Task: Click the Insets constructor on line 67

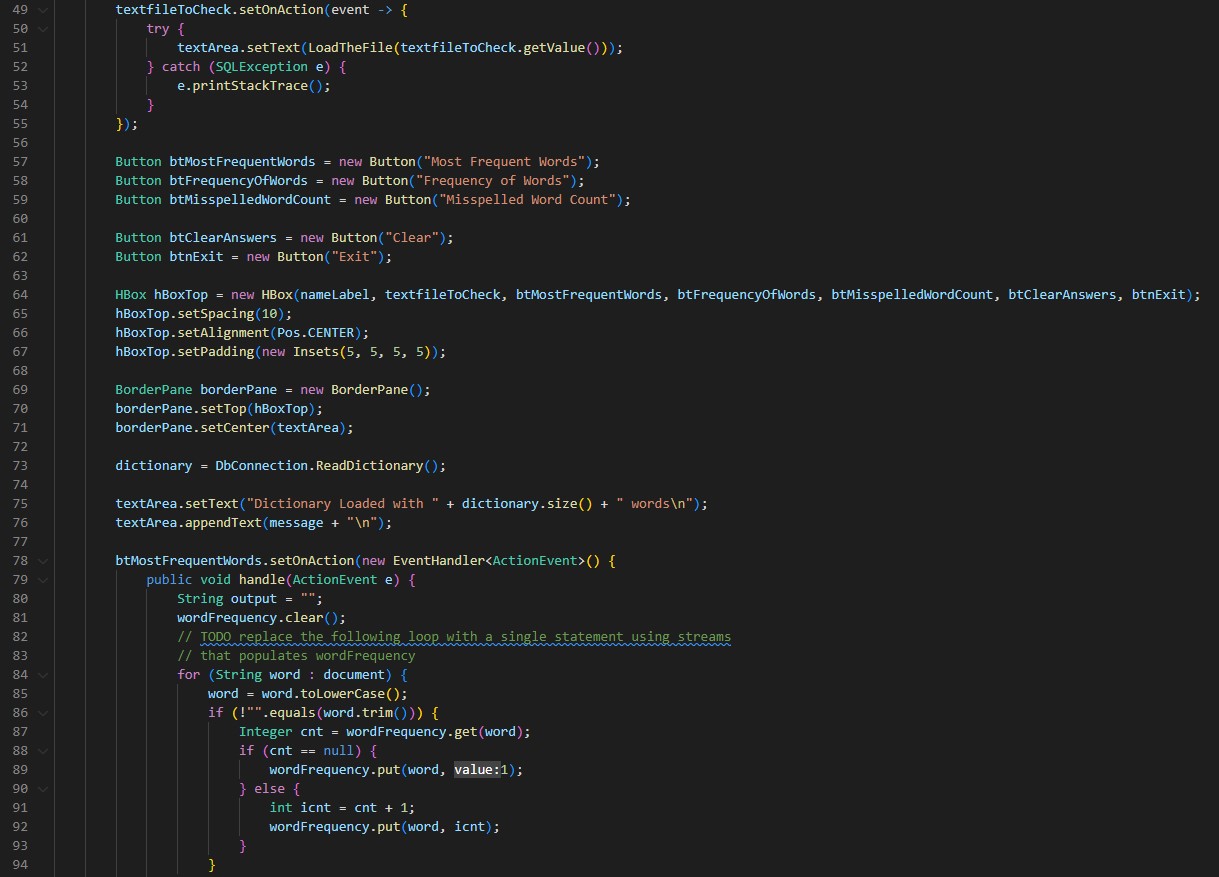Action: click(316, 352)
